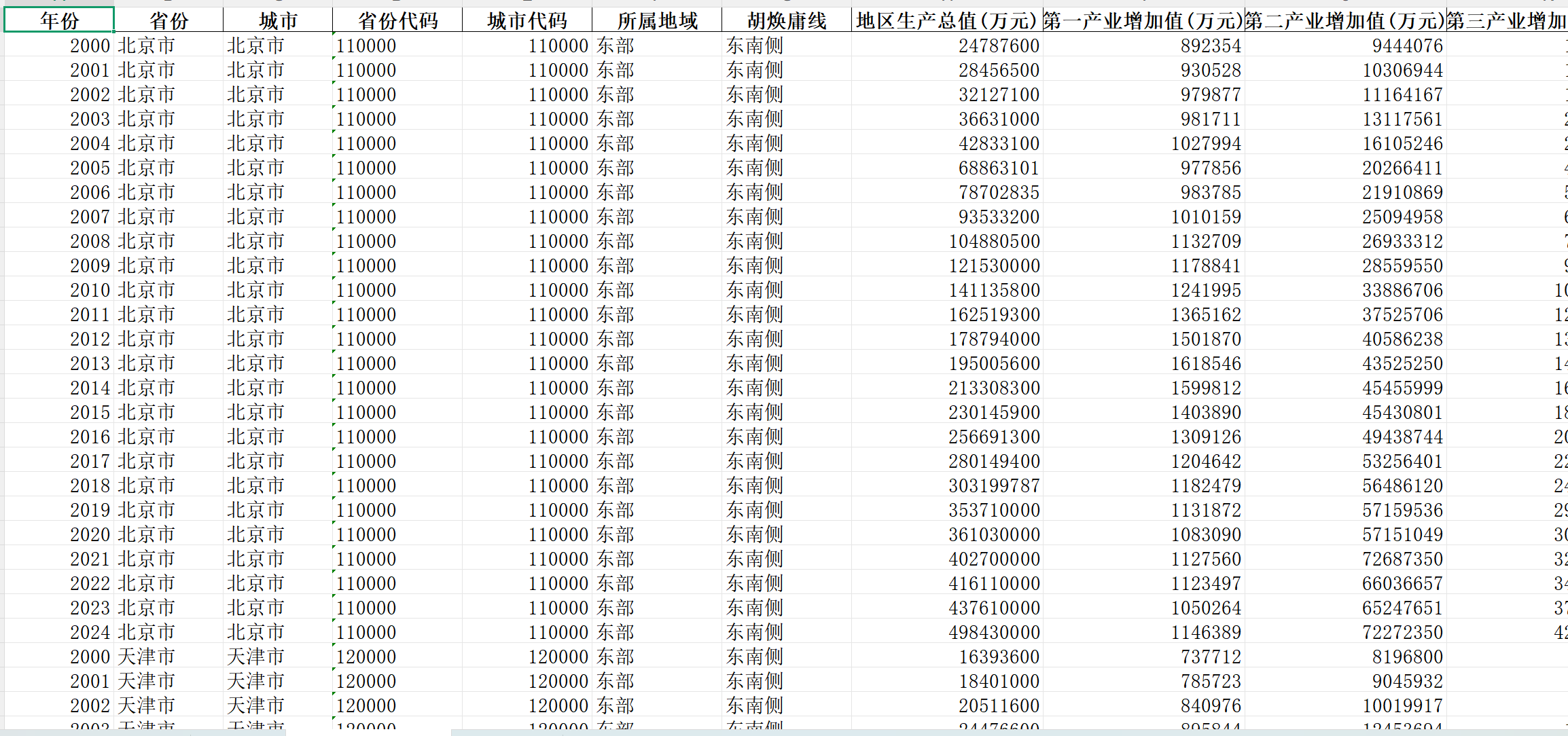Select the 第一产业增加值(万元) header cell

point(1143,20)
